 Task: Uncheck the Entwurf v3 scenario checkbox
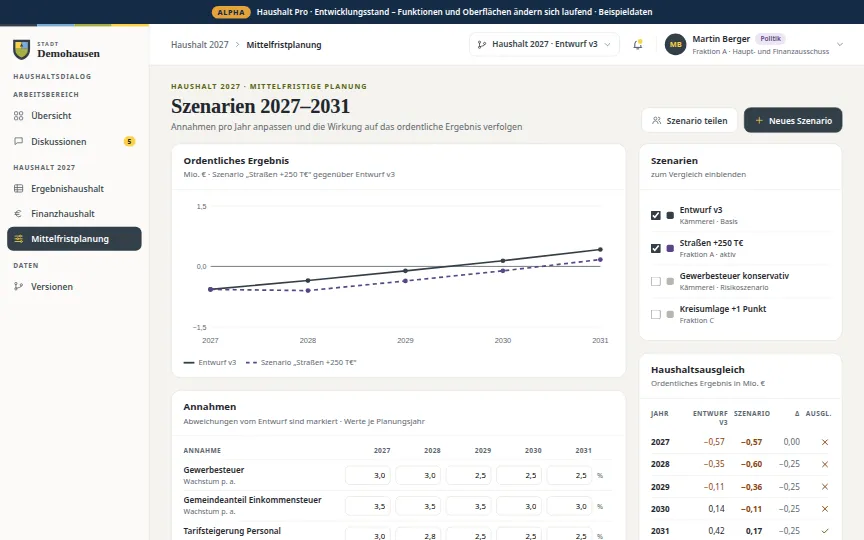tap(656, 215)
